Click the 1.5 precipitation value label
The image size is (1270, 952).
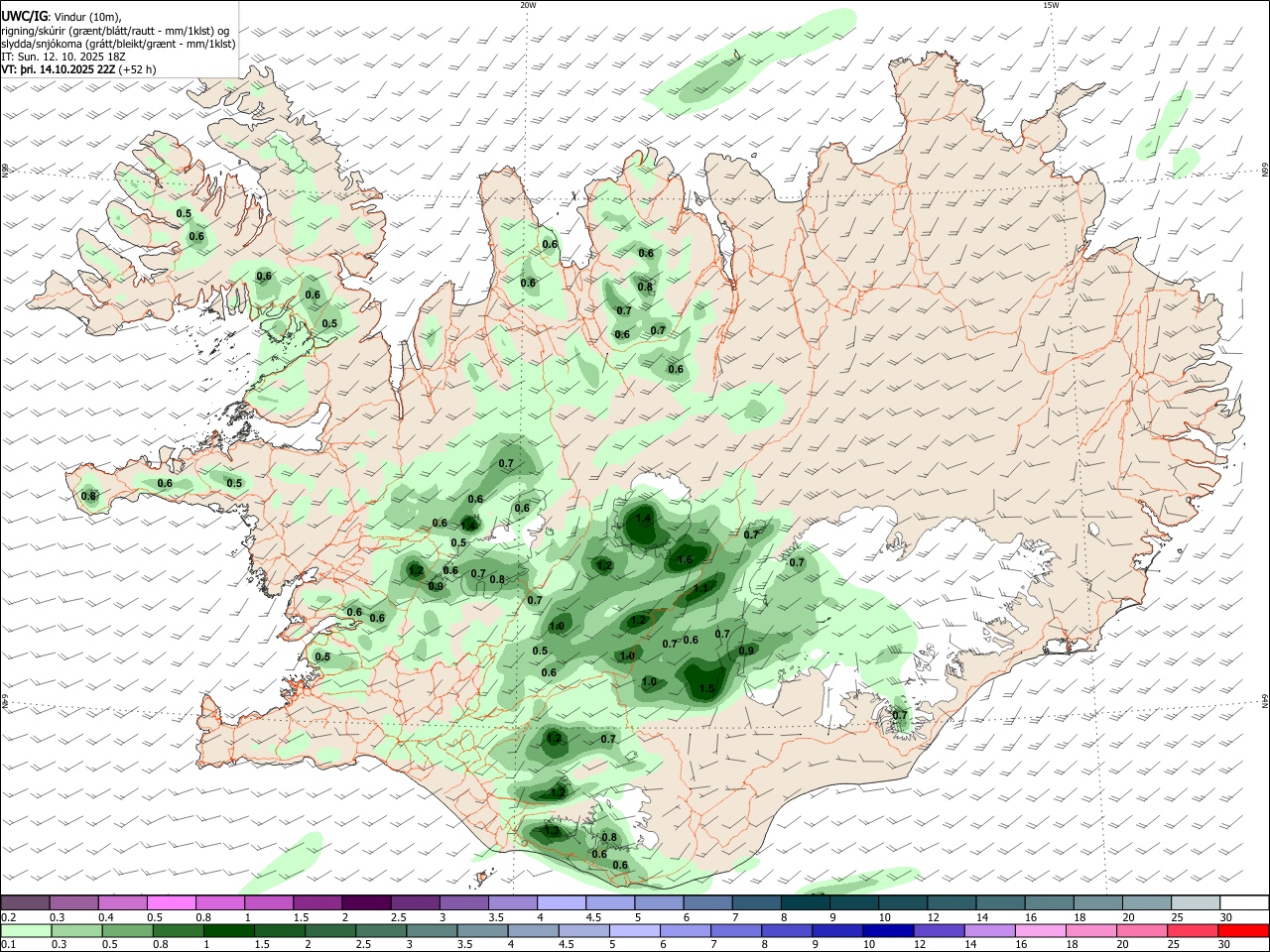[707, 688]
